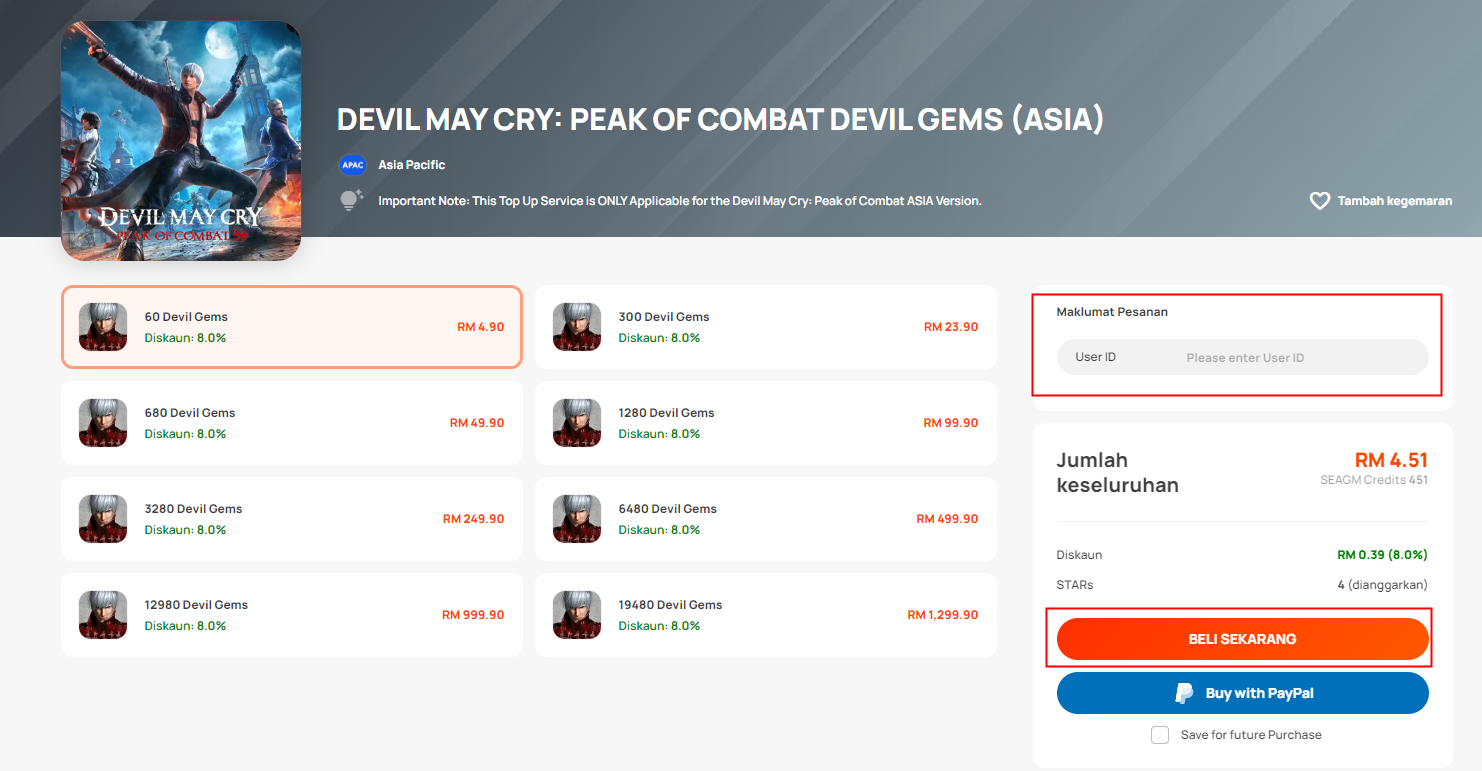Click the 680 Devil Gems item icon
The width and height of the screenshot is (1482, 771).
click(103, 423)
